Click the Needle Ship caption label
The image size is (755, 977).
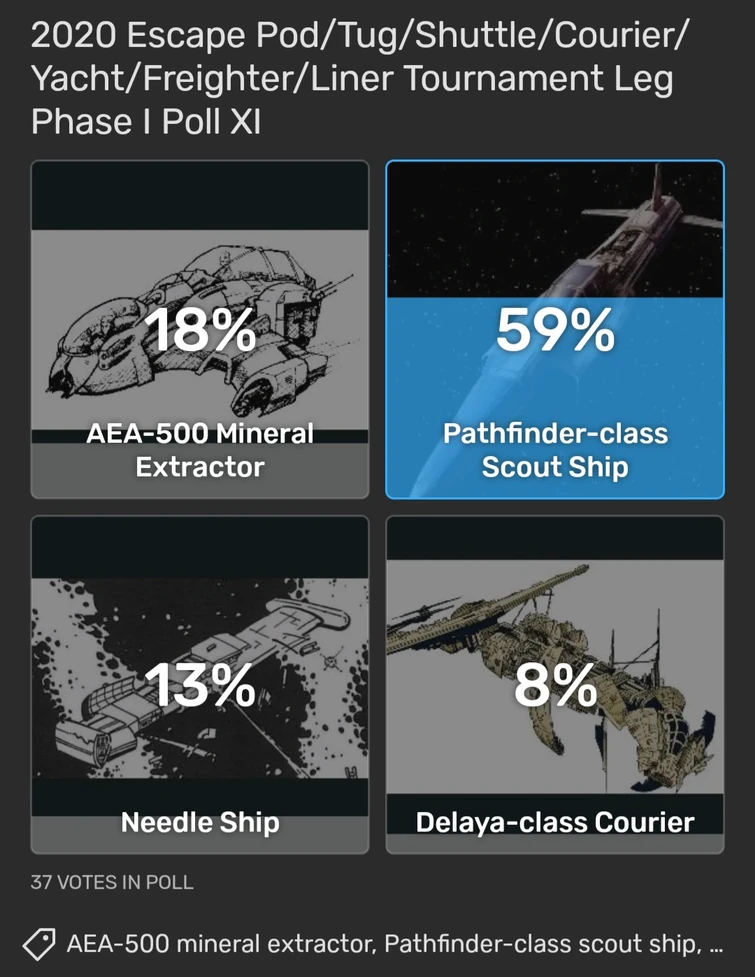[200, 822]
